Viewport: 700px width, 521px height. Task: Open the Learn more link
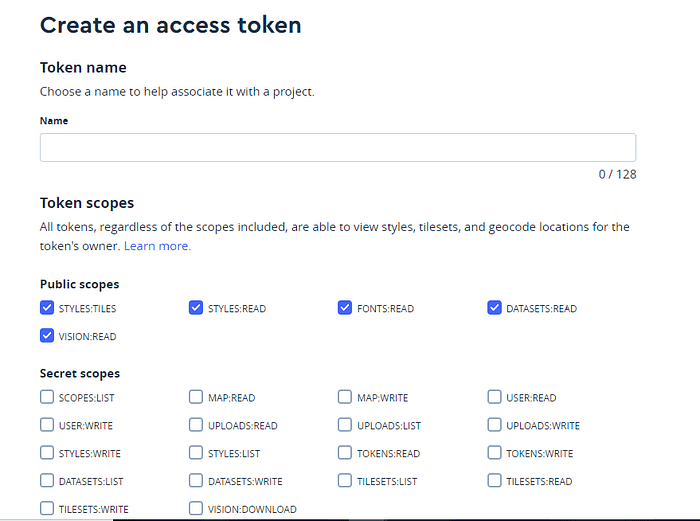point(157,246)
